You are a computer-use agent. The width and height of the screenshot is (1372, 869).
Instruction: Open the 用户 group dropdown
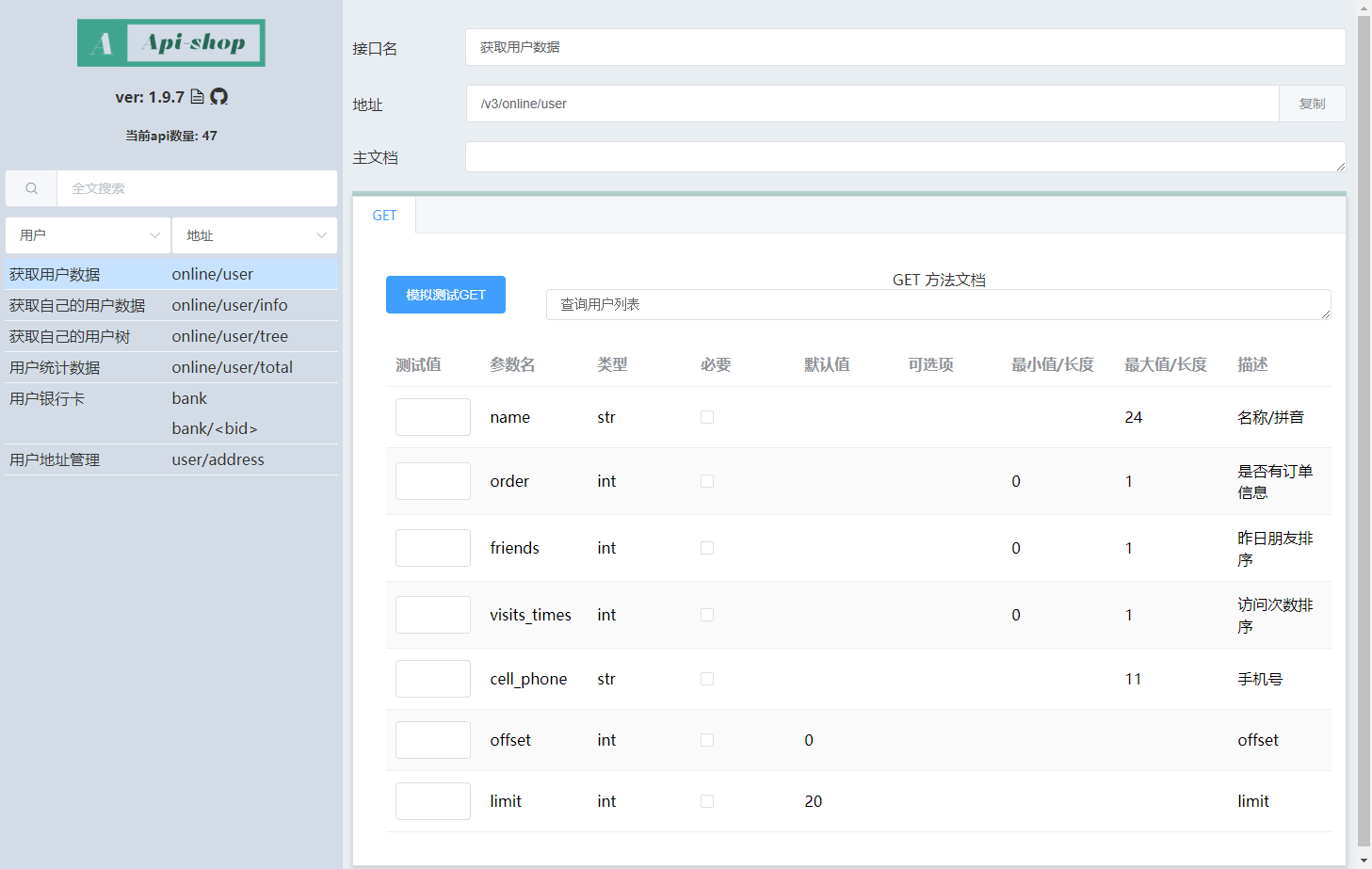click(89, 235)
